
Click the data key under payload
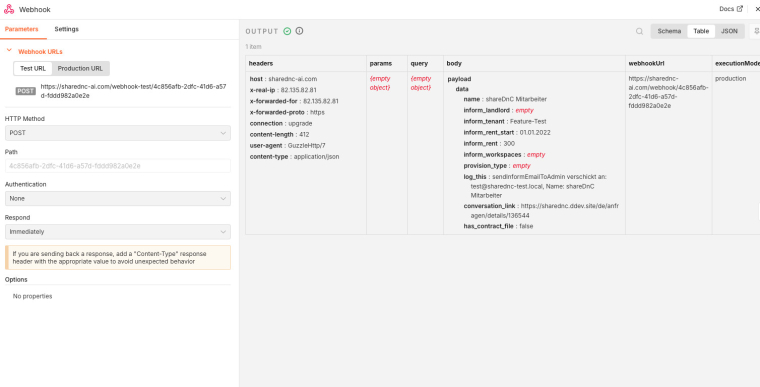462,89
